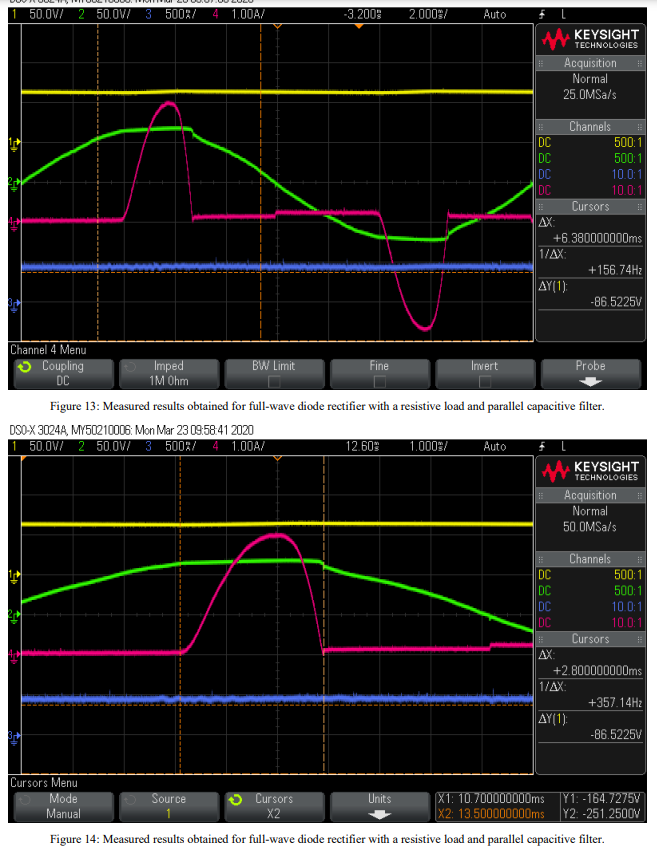
Task: Click channel 3 ground marker in Figure 13
Action: pos(14,304)
